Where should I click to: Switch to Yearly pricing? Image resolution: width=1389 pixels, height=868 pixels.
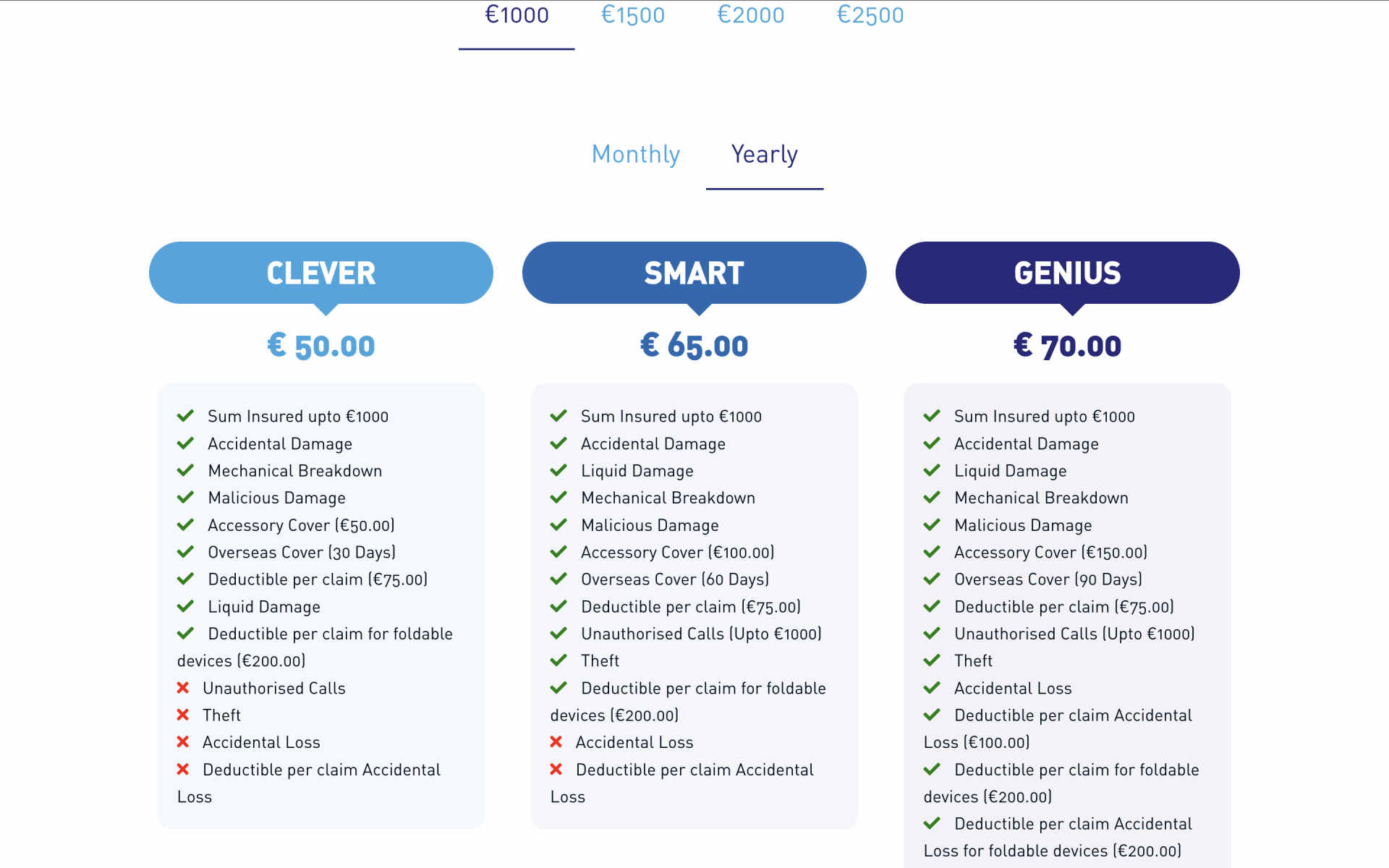tap(765, 154)
